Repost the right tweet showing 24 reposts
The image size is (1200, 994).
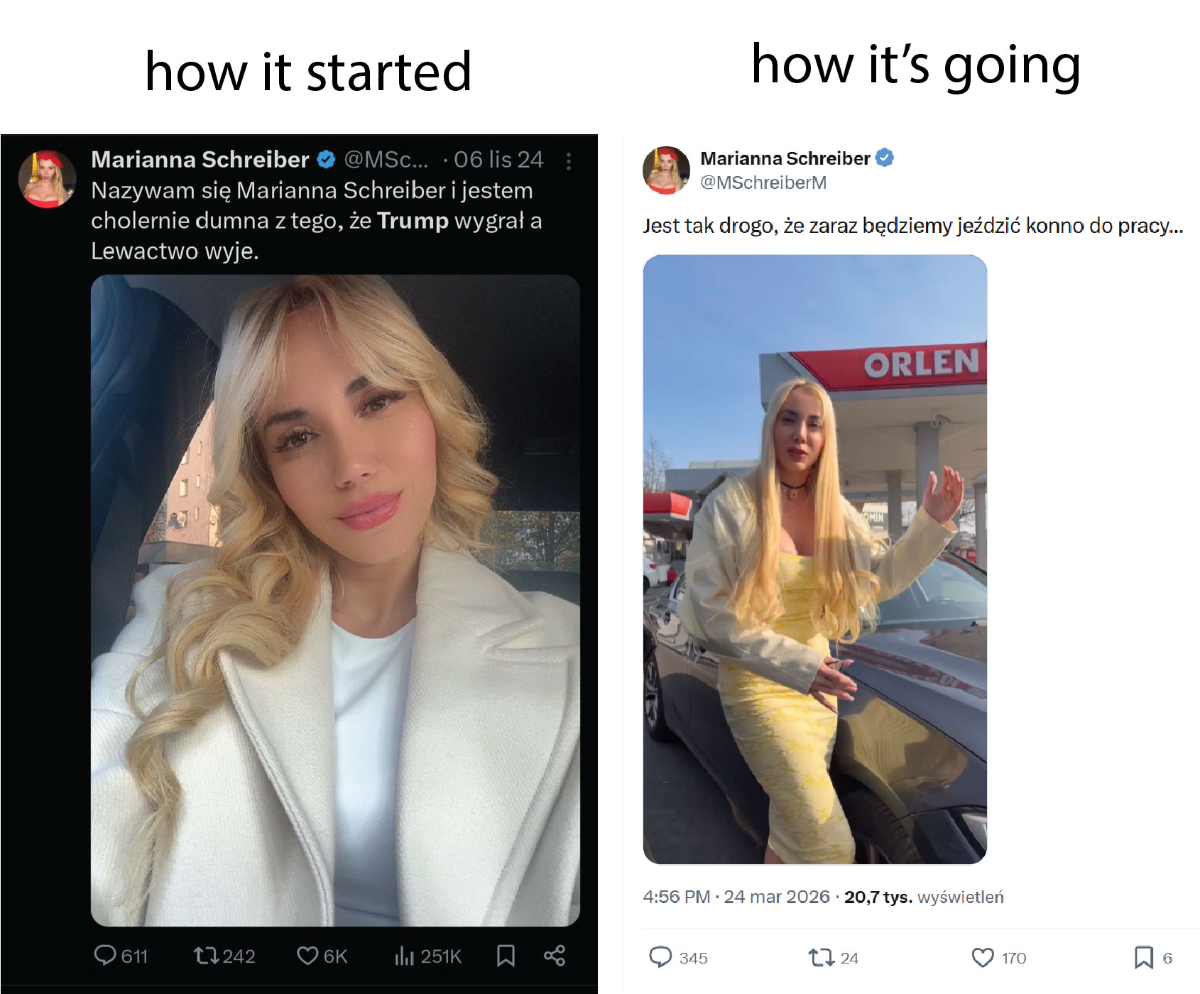(x=833, y=957)
